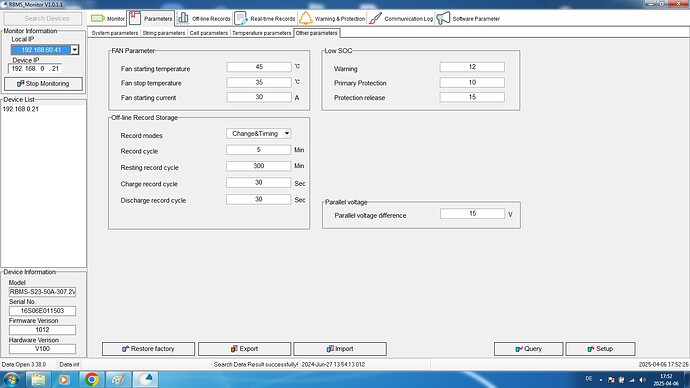Edit Resting record cycle field
690x388 pixels.
(258, 166)
